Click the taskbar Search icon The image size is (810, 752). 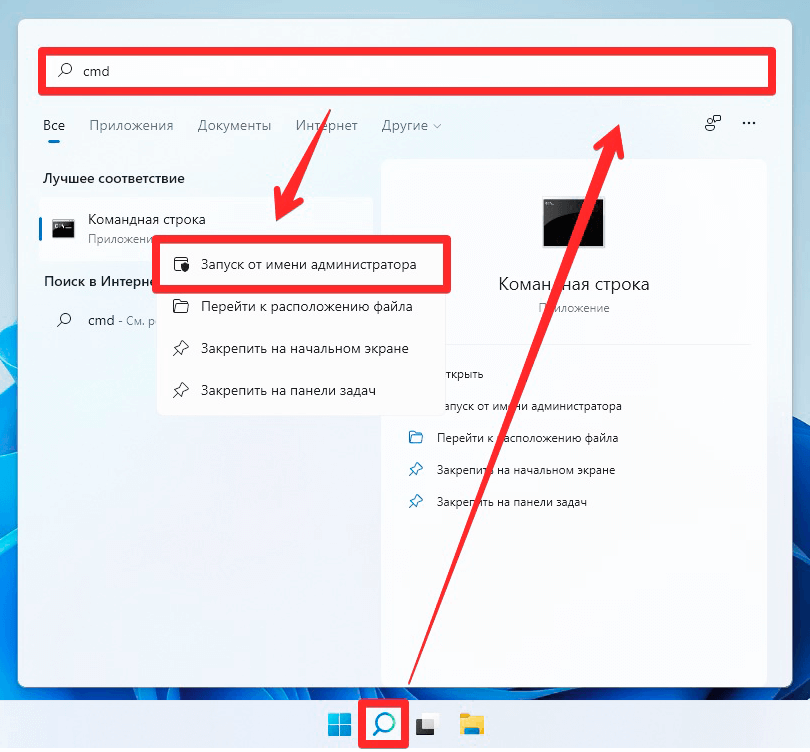point(384,724)
